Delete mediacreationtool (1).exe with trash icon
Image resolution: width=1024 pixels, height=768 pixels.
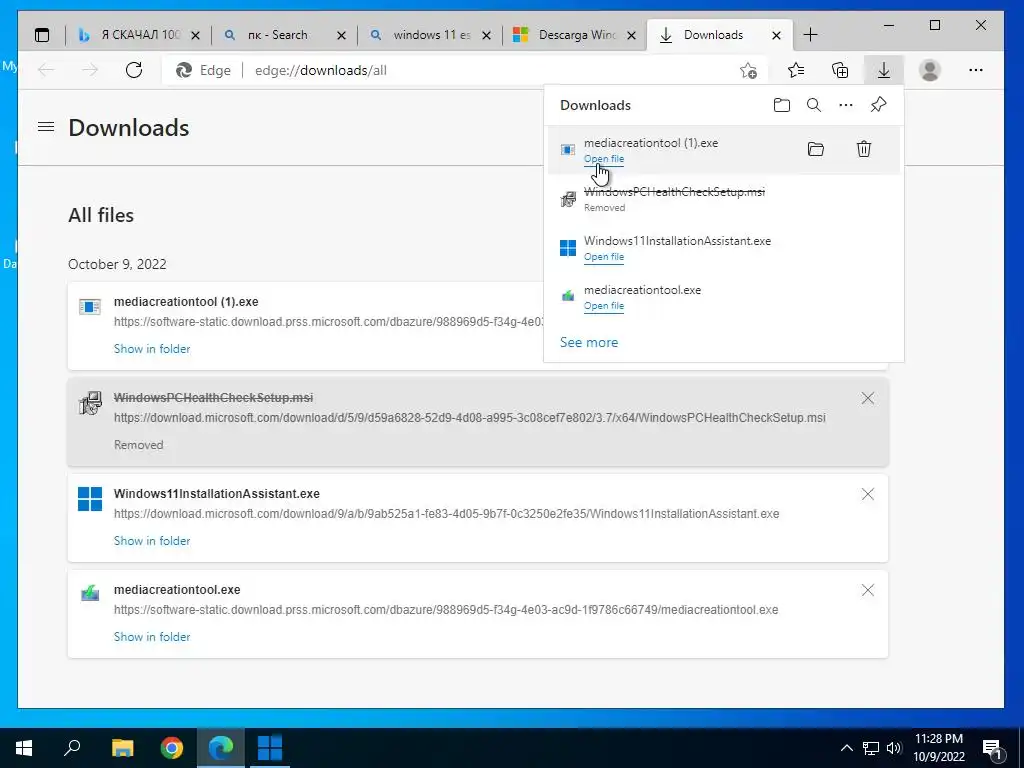coord(863,149)
